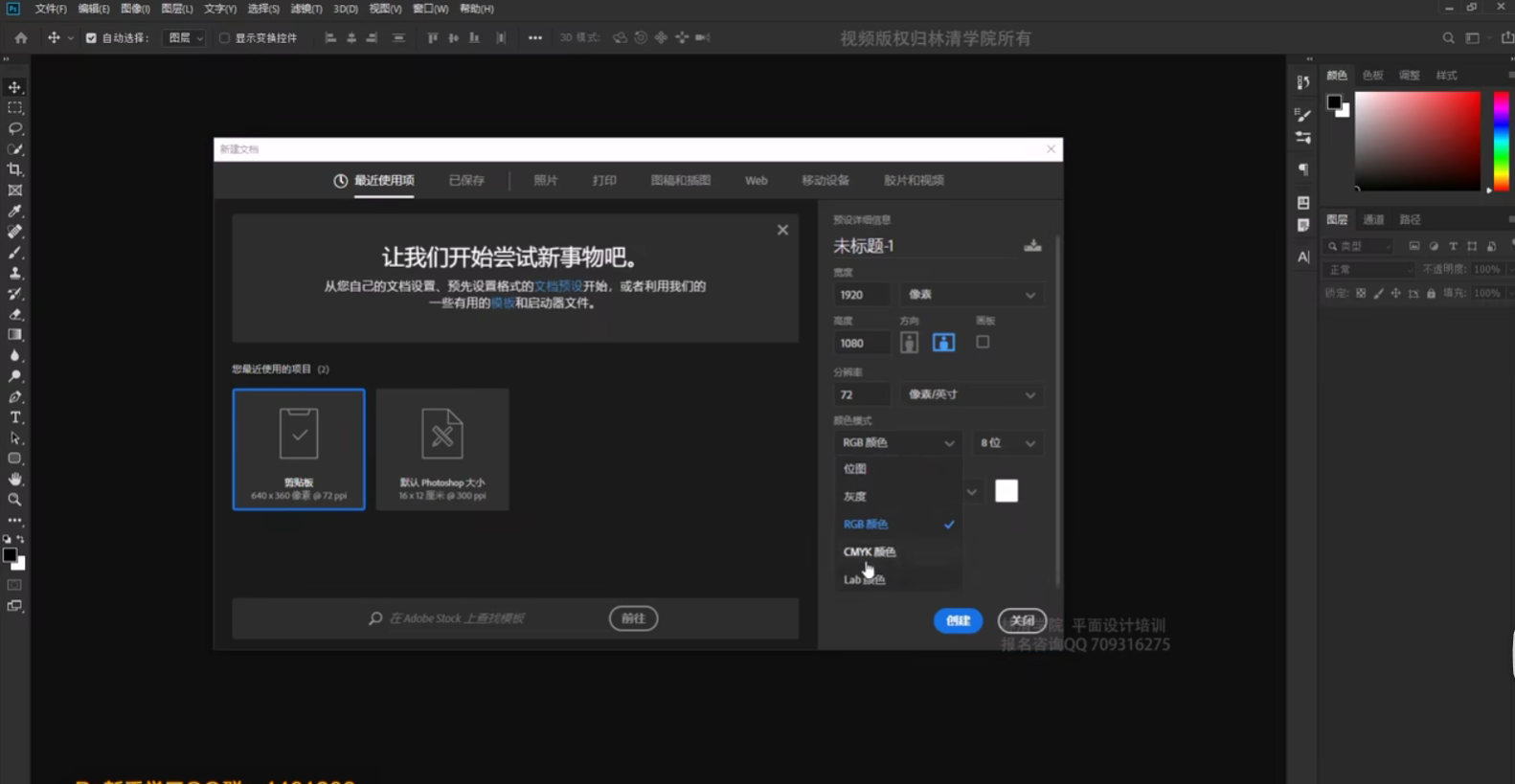Open the History panel icon

pyautogui.click(x=1303, y=83)
